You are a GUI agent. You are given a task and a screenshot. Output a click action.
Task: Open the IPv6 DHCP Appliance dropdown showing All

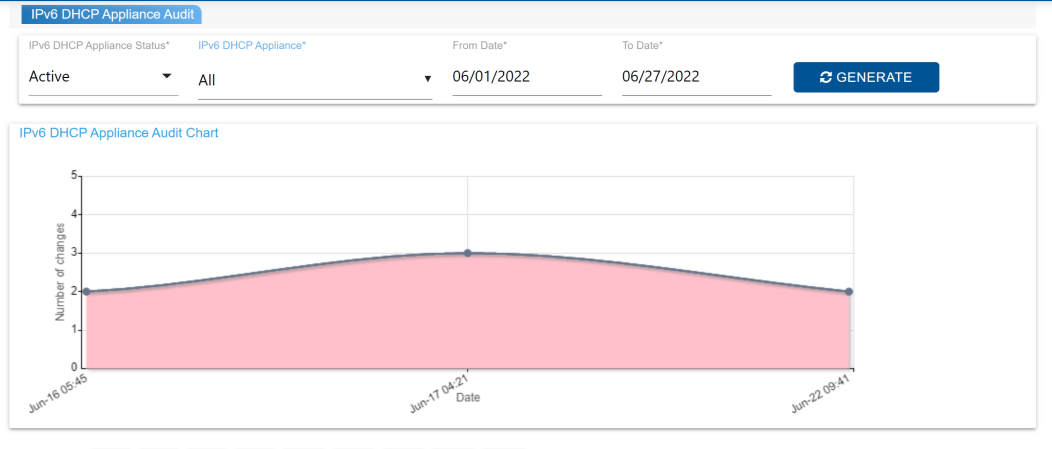314,80
